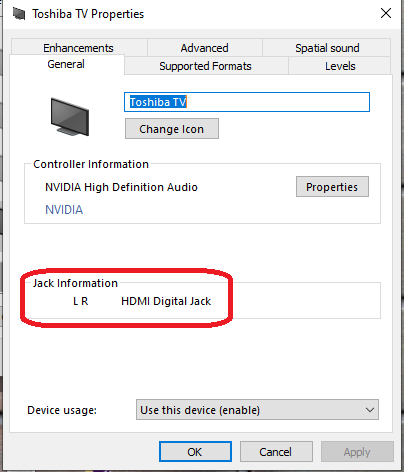Click the Cancel button
The width and height of the screenshot is (404, 472).
276,452
